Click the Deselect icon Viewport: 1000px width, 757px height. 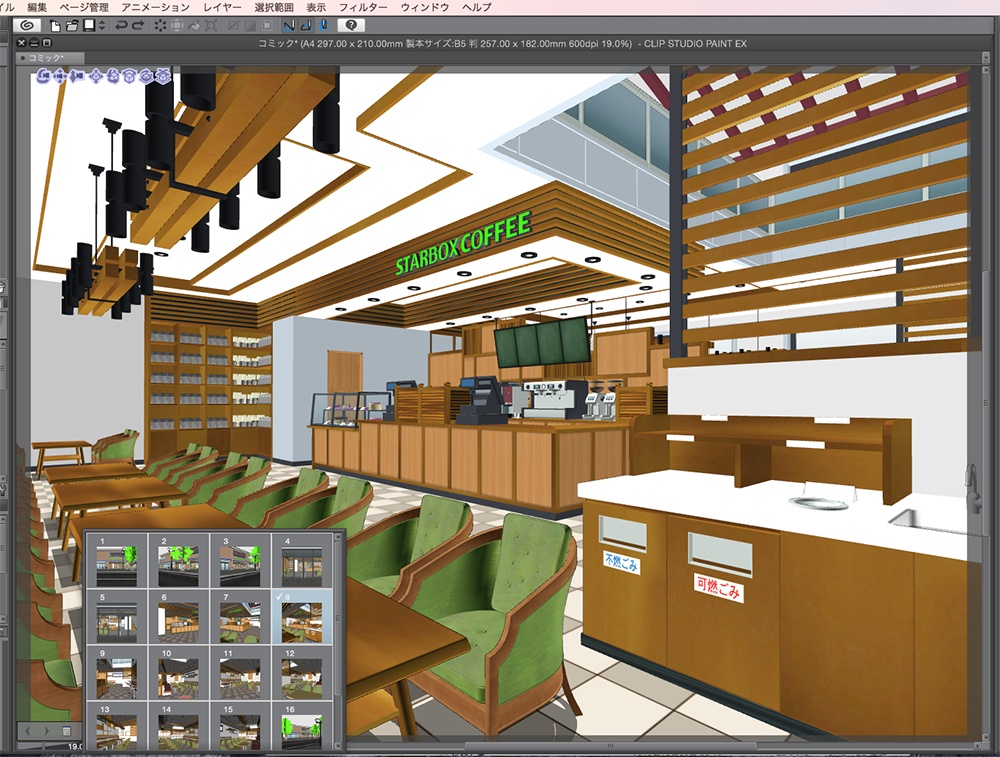coord(233,26)
